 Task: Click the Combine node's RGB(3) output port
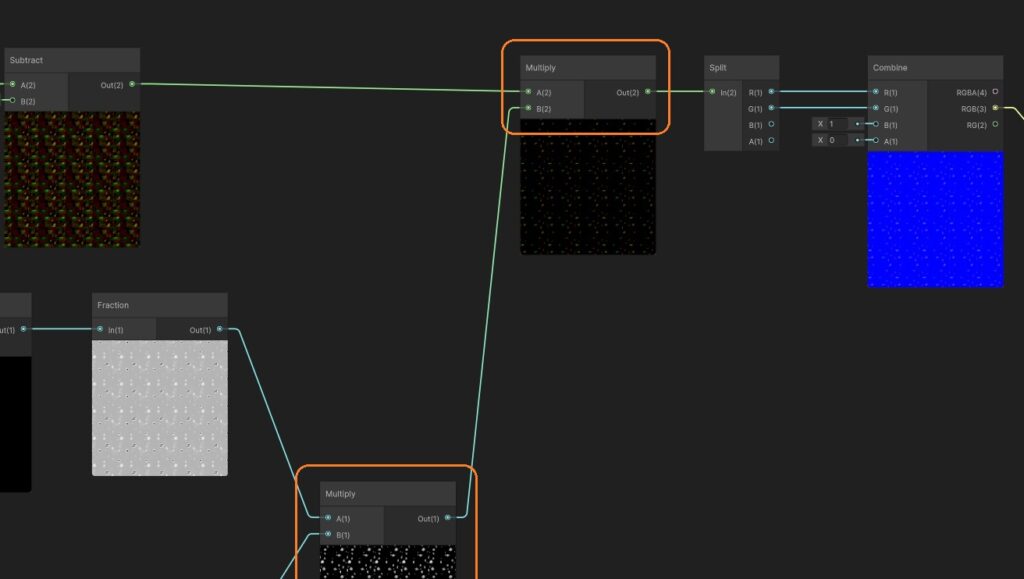995,108
